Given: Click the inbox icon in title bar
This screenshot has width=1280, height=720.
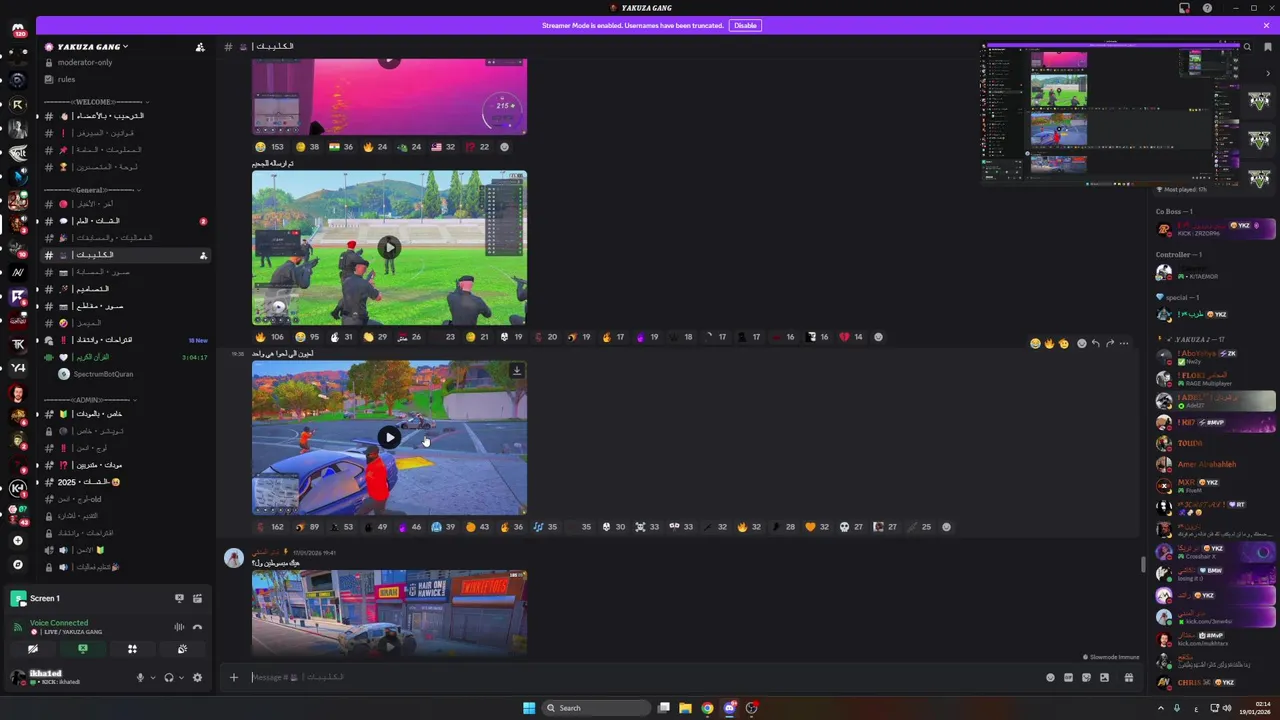Looking at the screenshot, I should 1184,8.
